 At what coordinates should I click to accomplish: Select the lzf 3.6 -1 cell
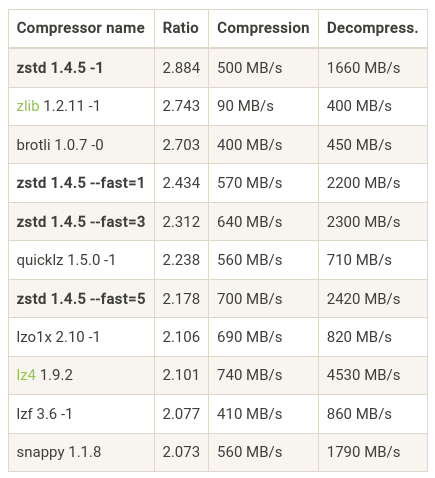pos(81,414)
